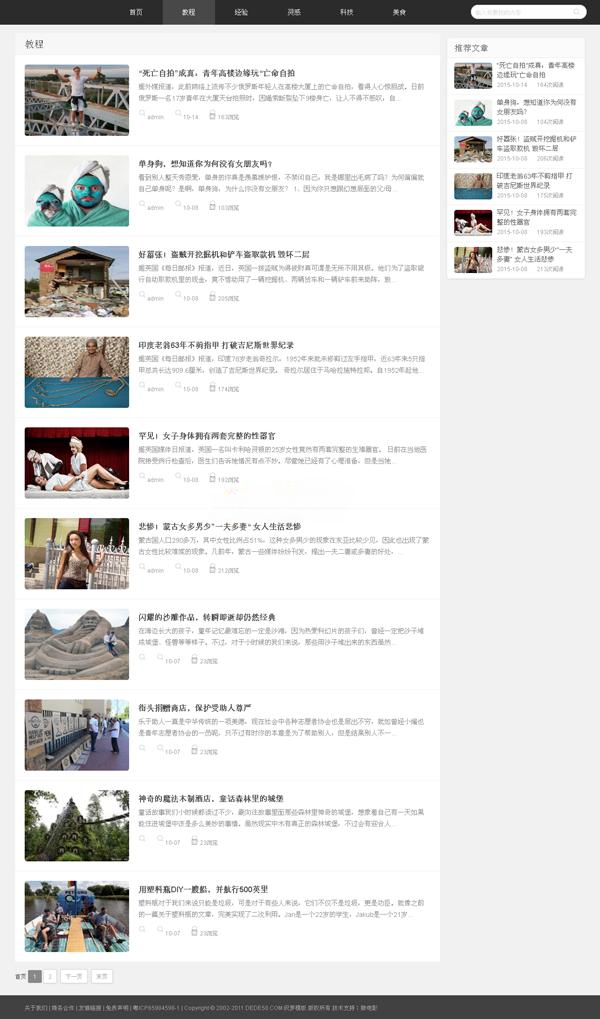Jump to last page with 末页 button
This screenshot has height=1019, width=600.
[x=101, y=976]
